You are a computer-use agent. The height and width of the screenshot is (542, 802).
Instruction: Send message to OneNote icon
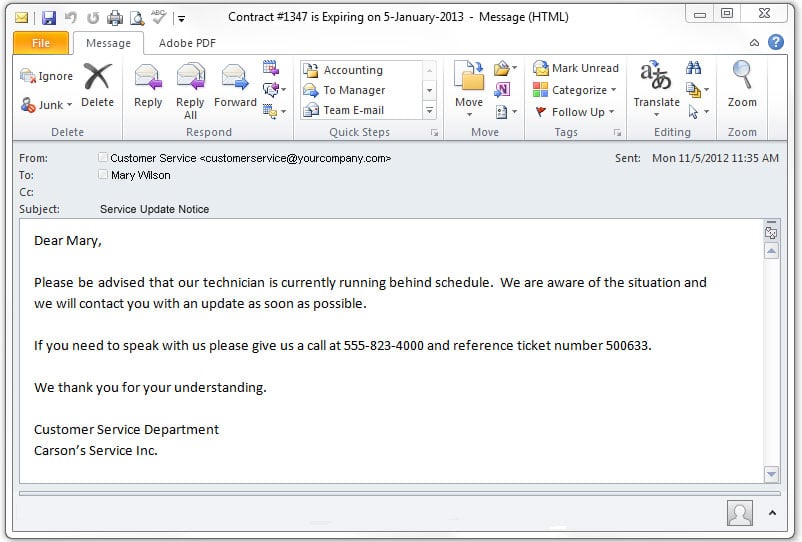[502, 90]
